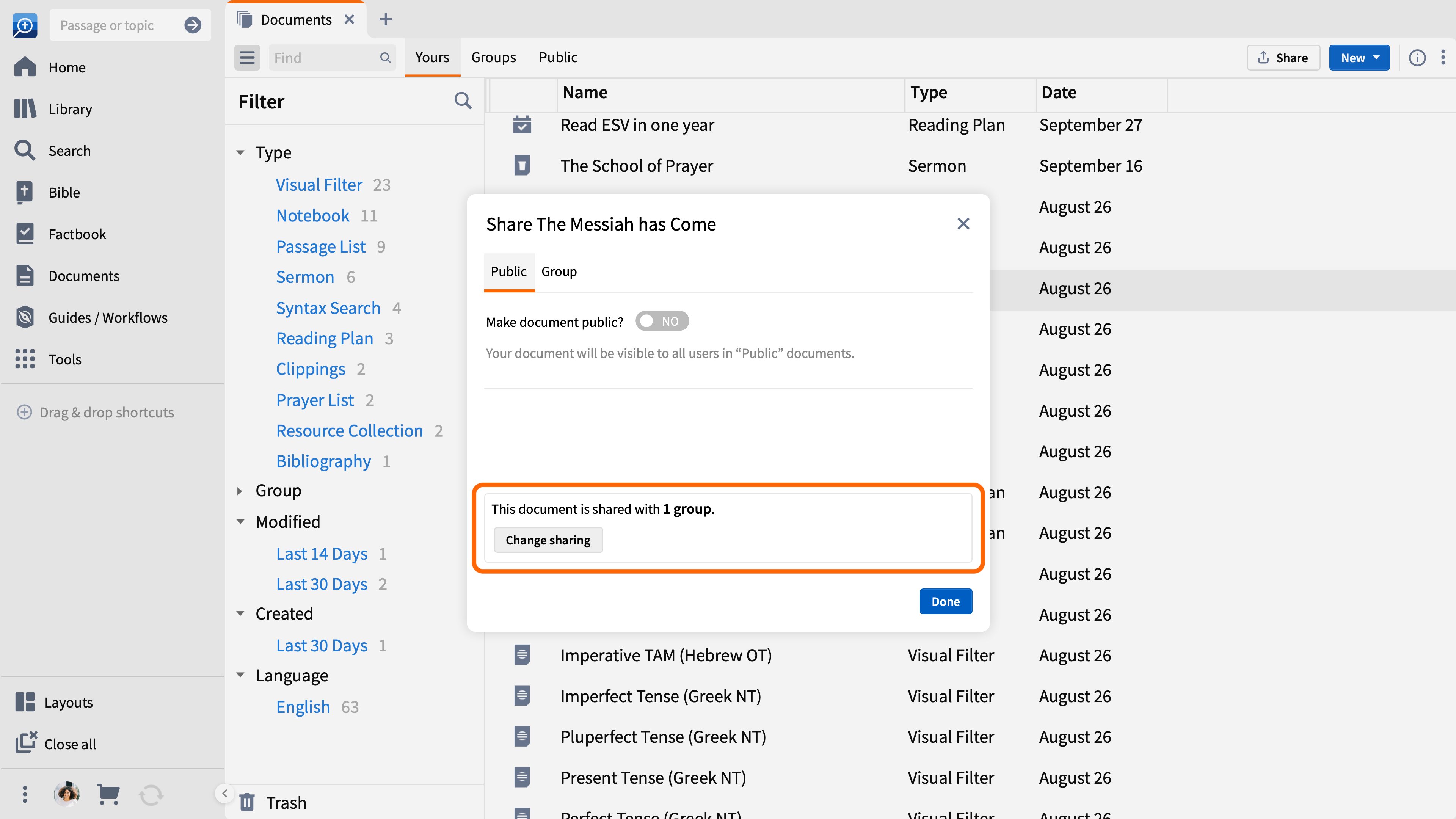Click the sync refresh icon
1456x819 pixels.
pyautogui.click(x=151, y=795)
